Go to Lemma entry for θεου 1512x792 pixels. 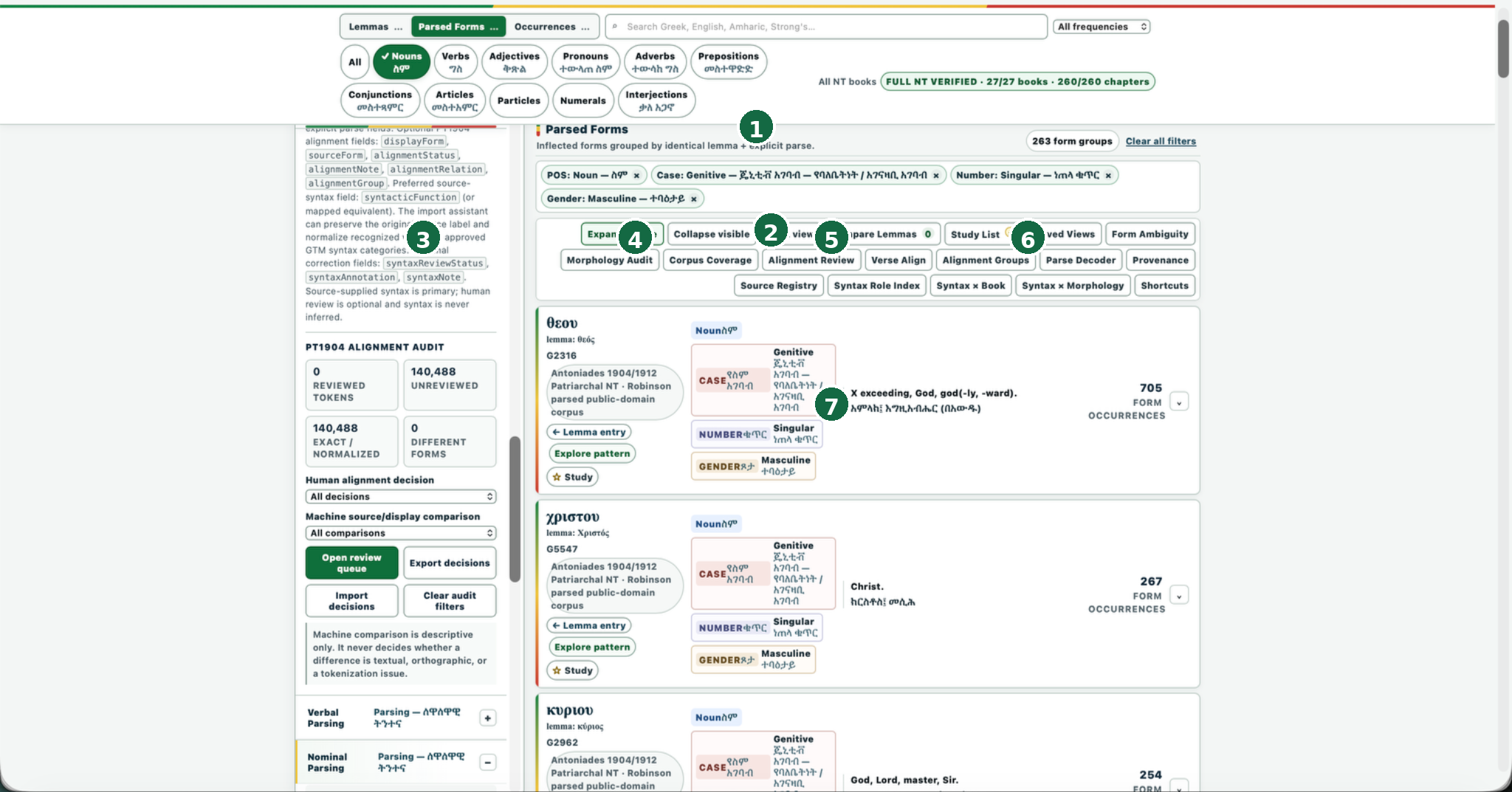click(589, 433)
